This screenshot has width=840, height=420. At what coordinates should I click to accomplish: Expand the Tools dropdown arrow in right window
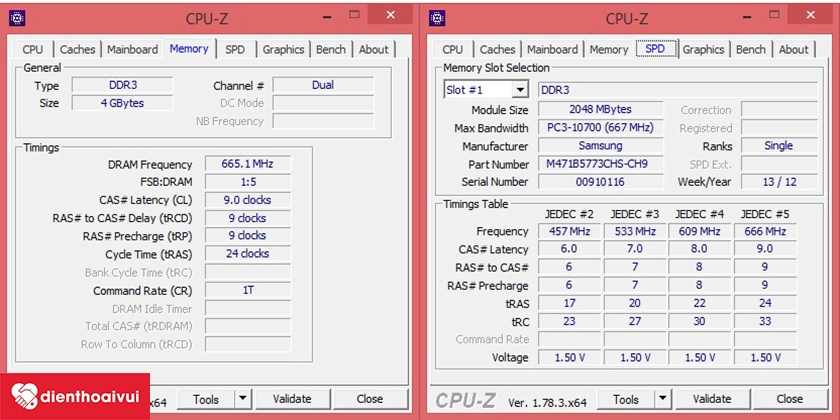tap(663, 399)
